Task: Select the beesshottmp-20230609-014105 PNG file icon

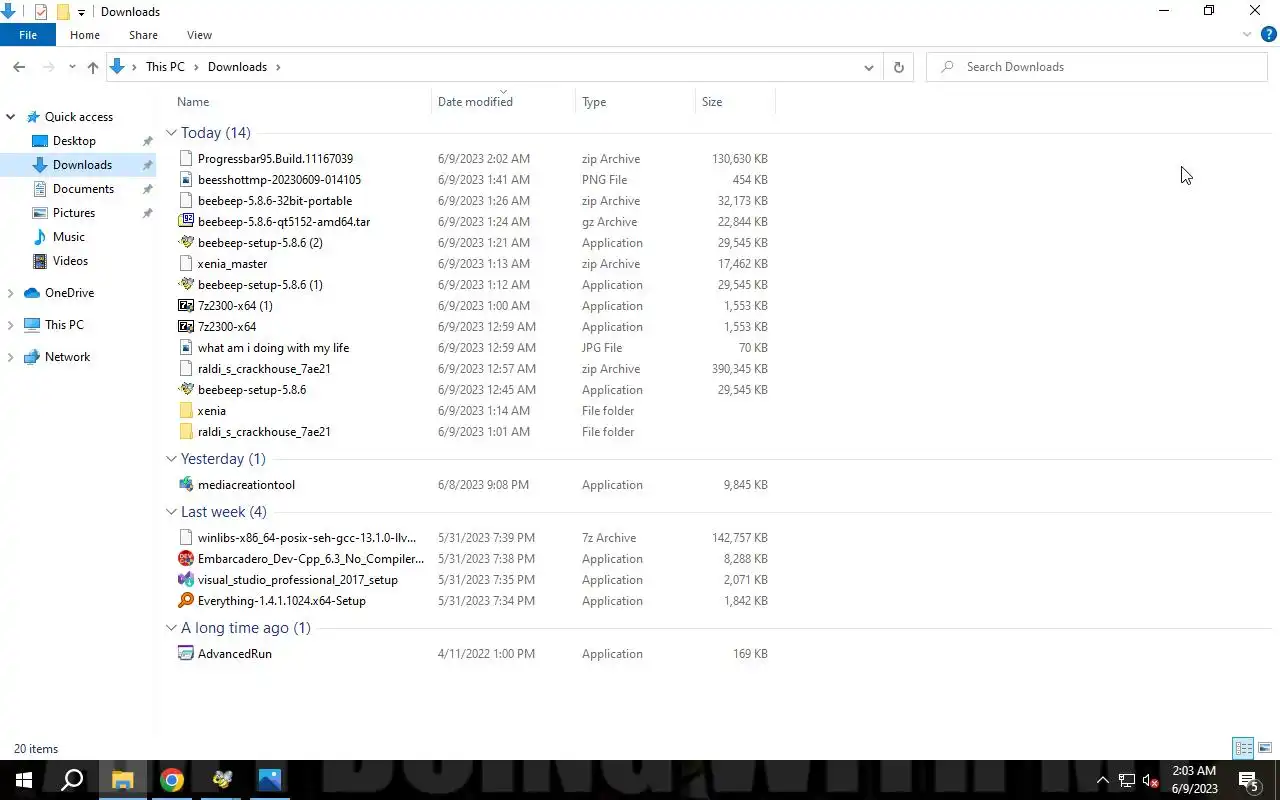Action: [x=185, y=180]
